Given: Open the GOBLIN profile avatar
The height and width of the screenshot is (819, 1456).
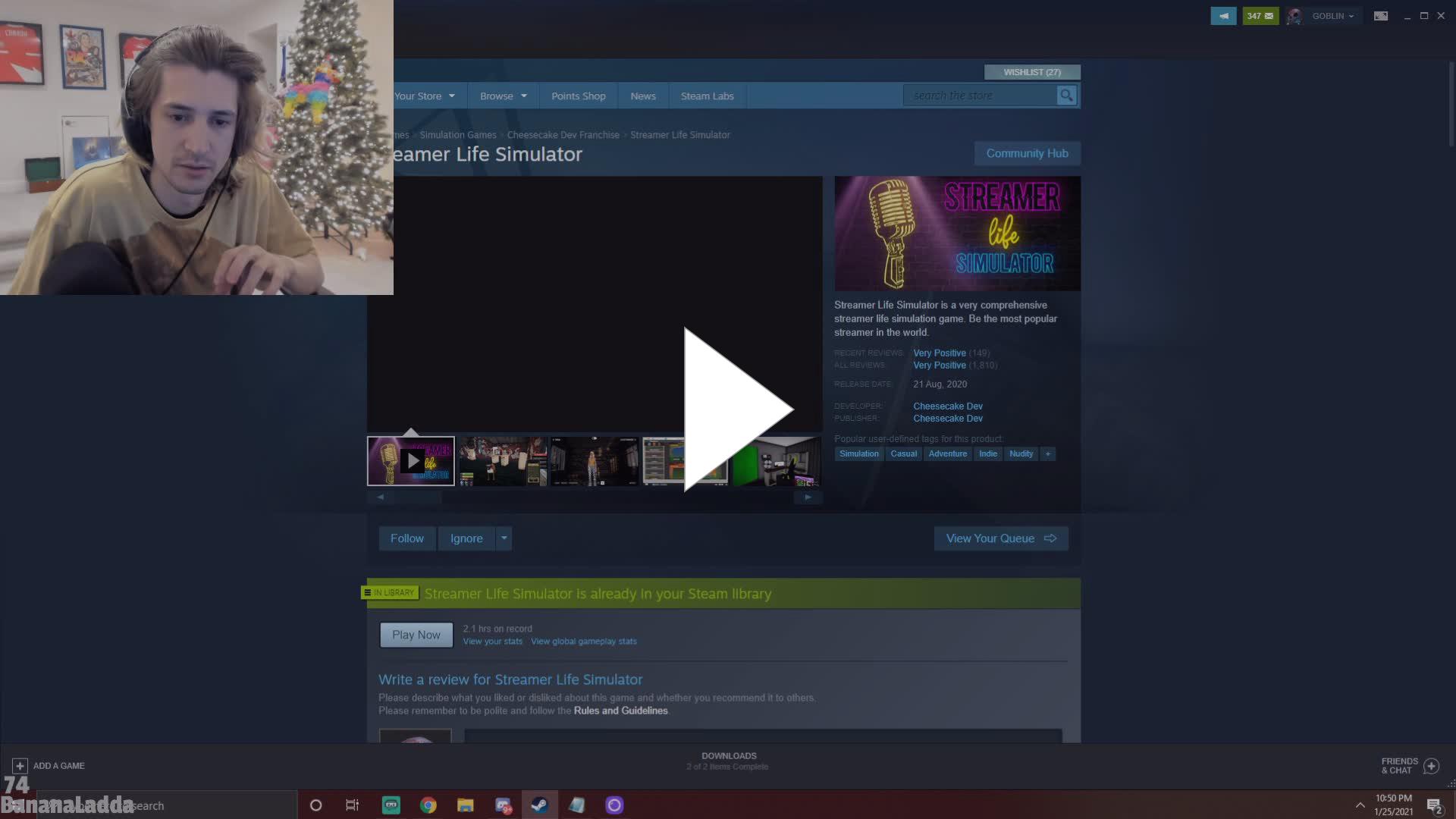Looking at the screenshot, I should click(1294, 16).
